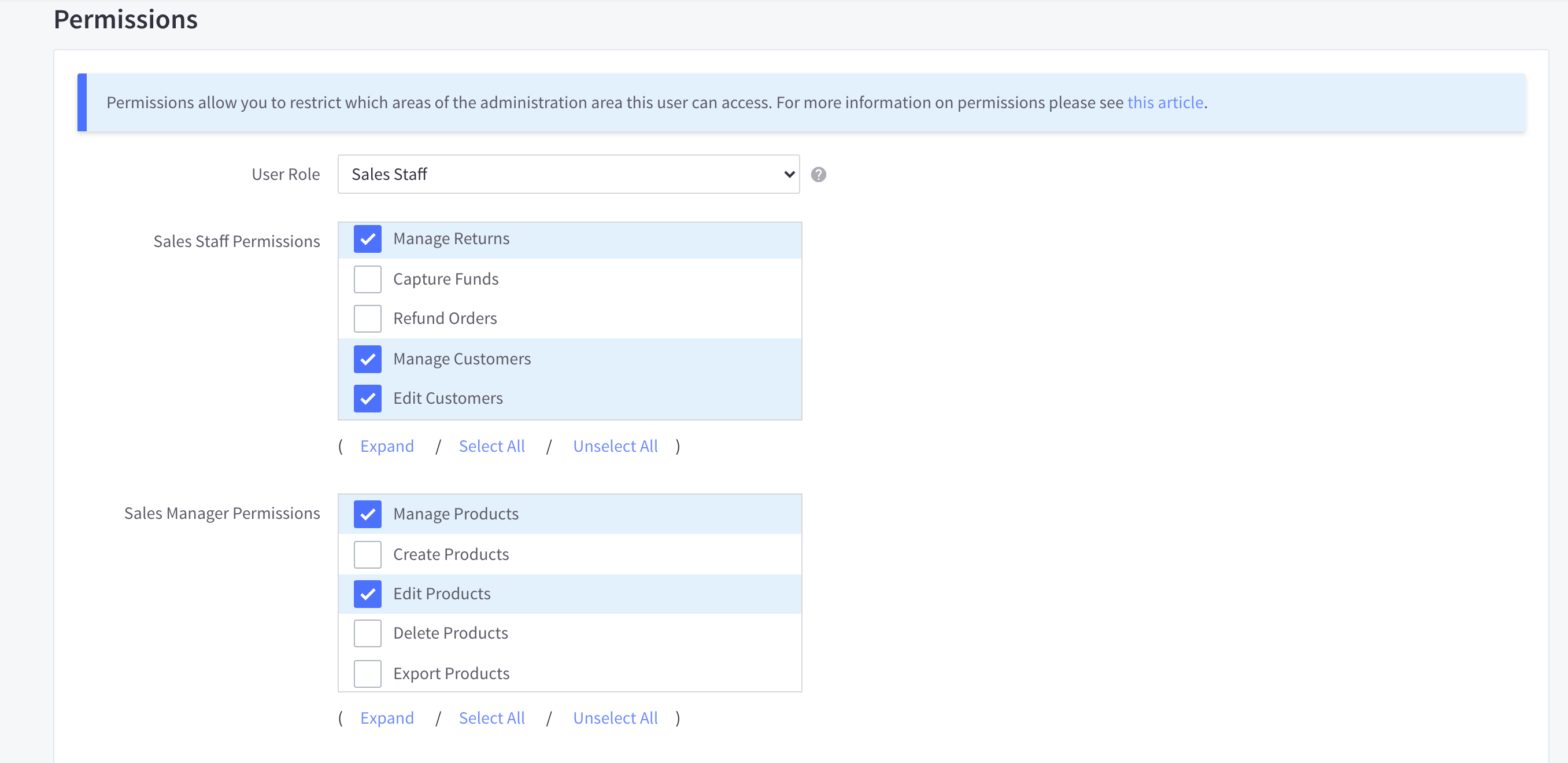This screenshot has height=763, width=1568.
Task: Unselect All Sales Manager permissions
Action: pyautogui.click(x=615, y=718)
